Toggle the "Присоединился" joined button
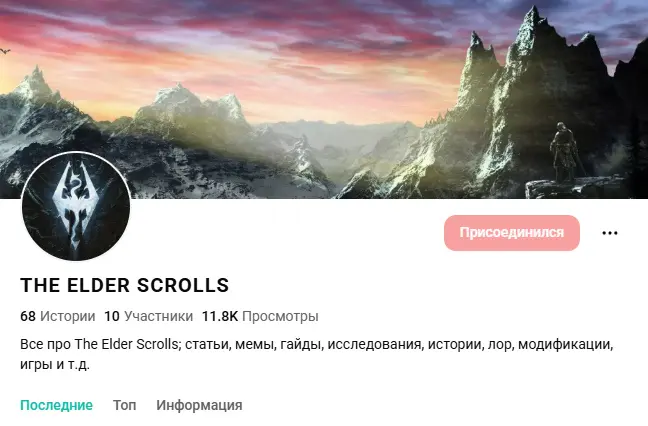The width and height of the screenshot is (648, 426). [512, 233]
